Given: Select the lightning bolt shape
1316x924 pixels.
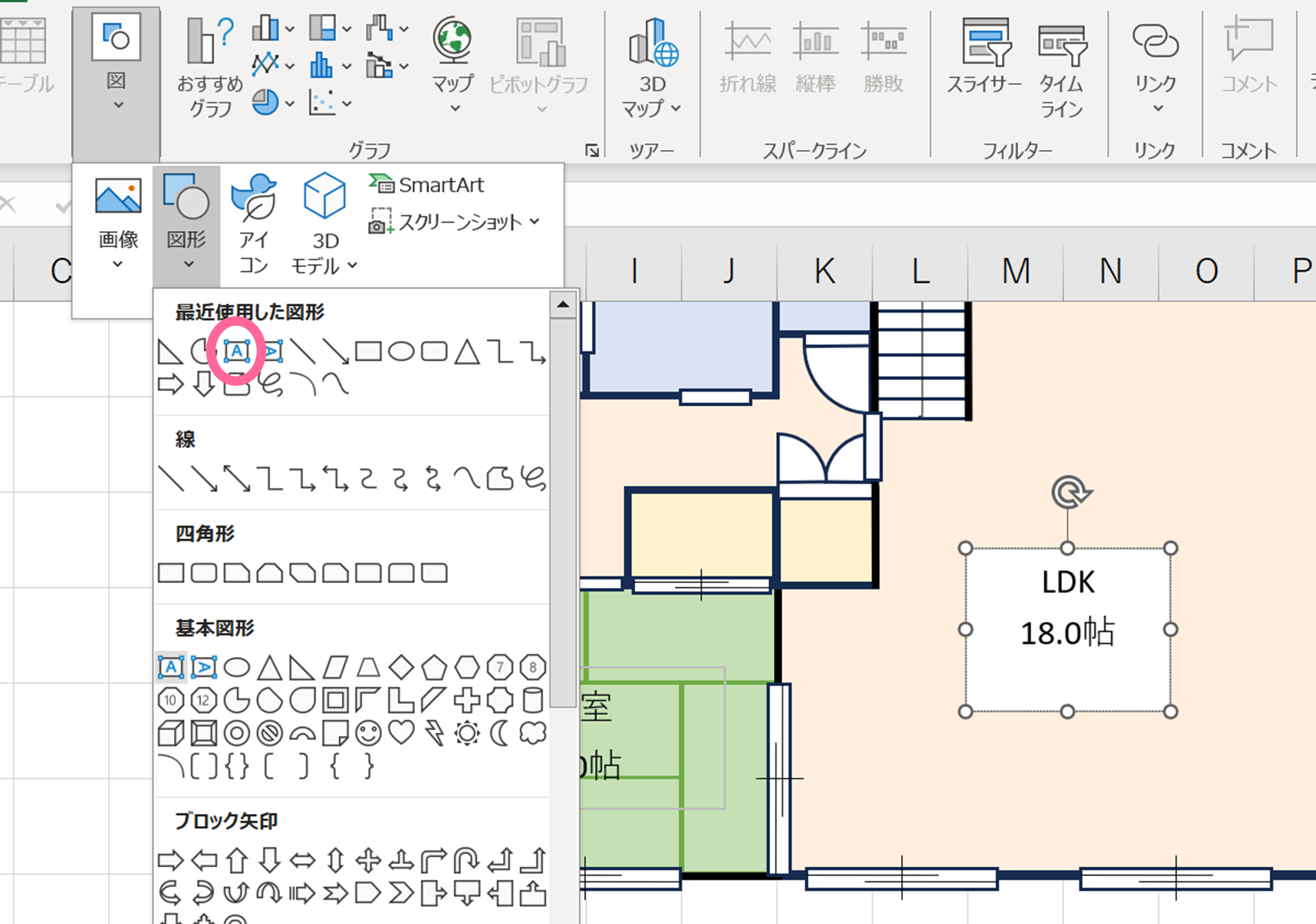Looking at the screenshot, I should coord(434,734).
